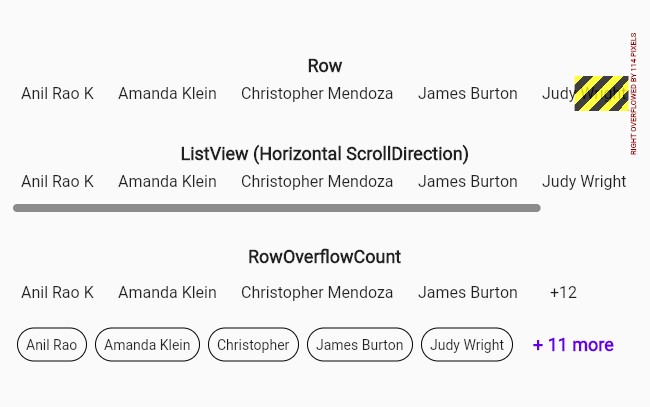Click "Anil Rao K" in the RowOverflowCount text row
The image size is (650, 407).
(57, 293)
